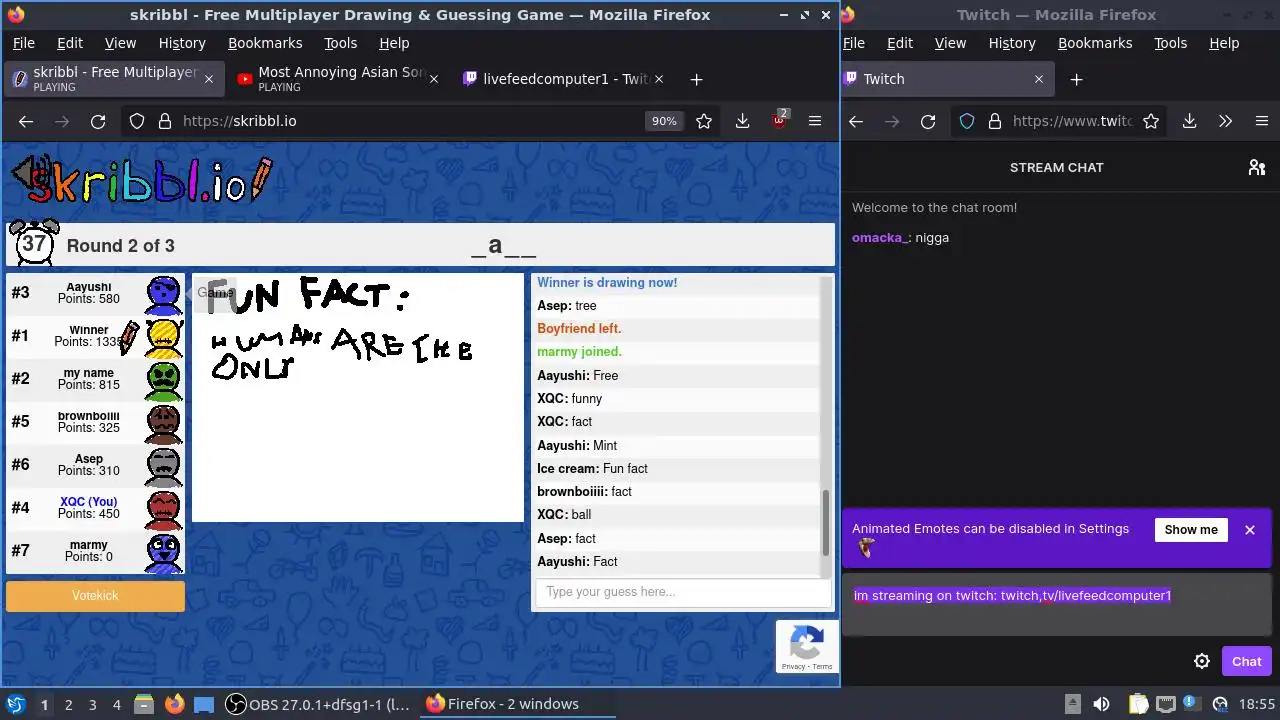Select player Winner in the player list
This screenshot has width=1280, height=720.
[95, 336]
